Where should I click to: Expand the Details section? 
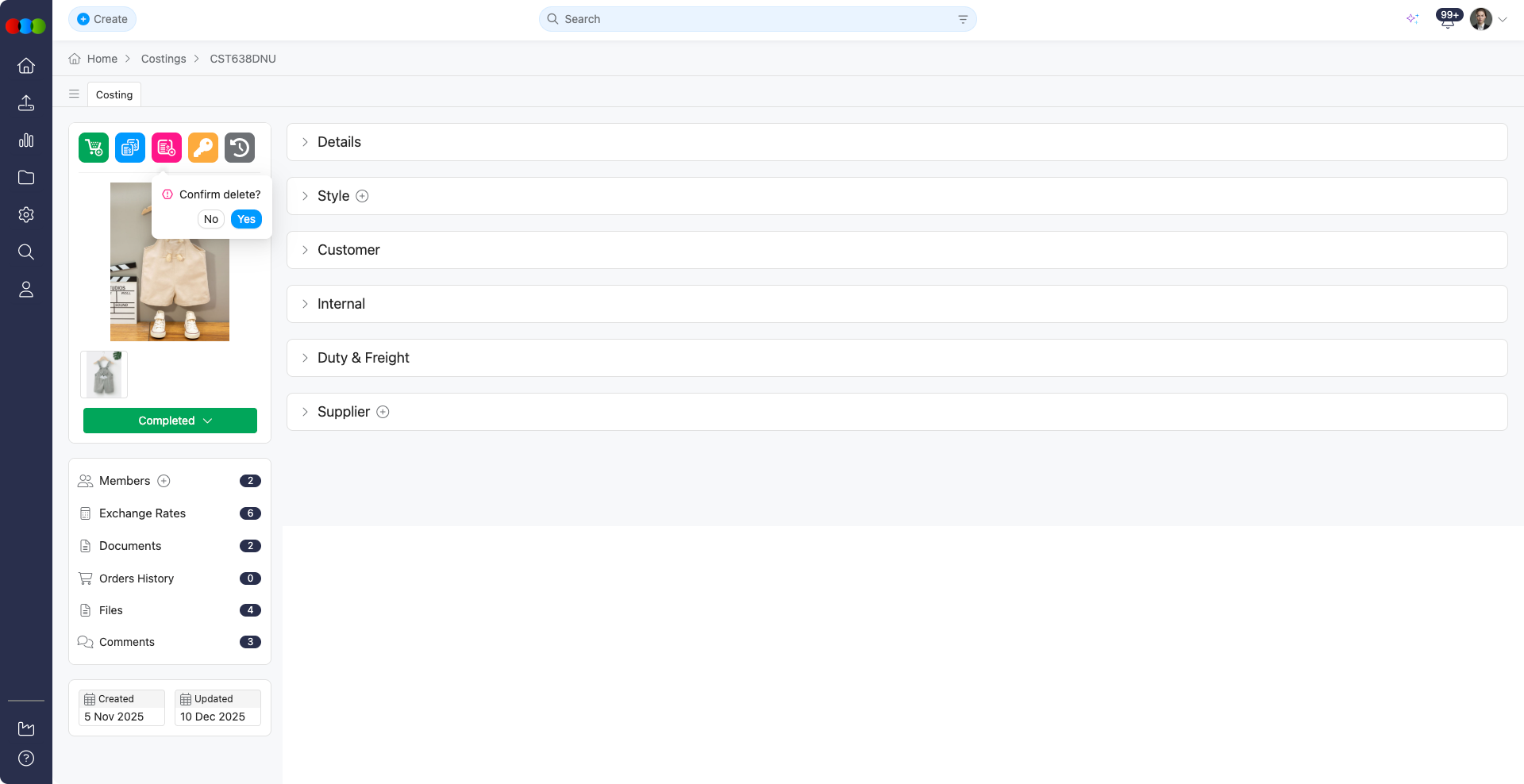coord(339,142)
